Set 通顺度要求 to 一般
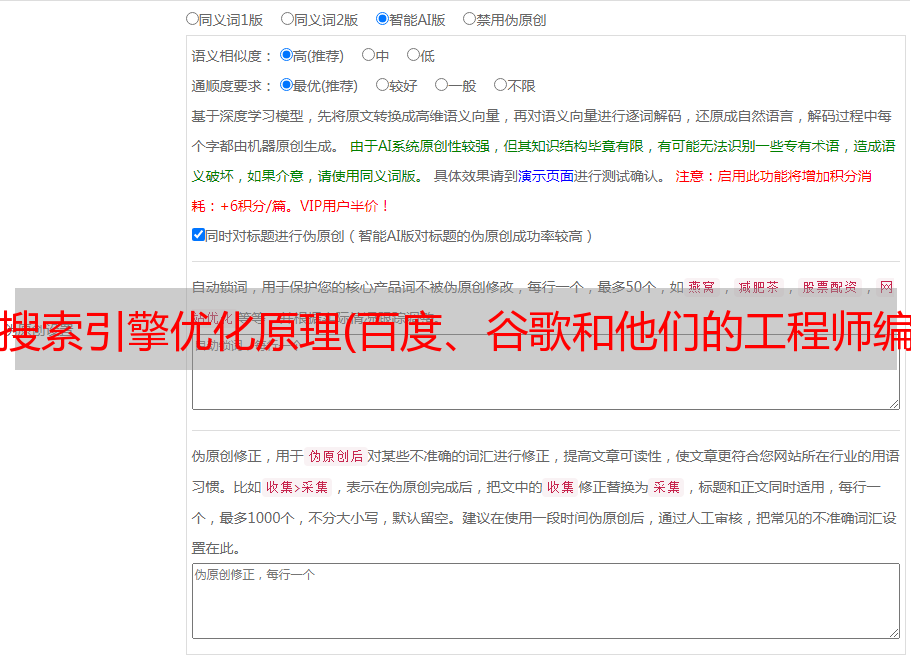This screenshot has width=911, height=658. (x=442, y=85)
